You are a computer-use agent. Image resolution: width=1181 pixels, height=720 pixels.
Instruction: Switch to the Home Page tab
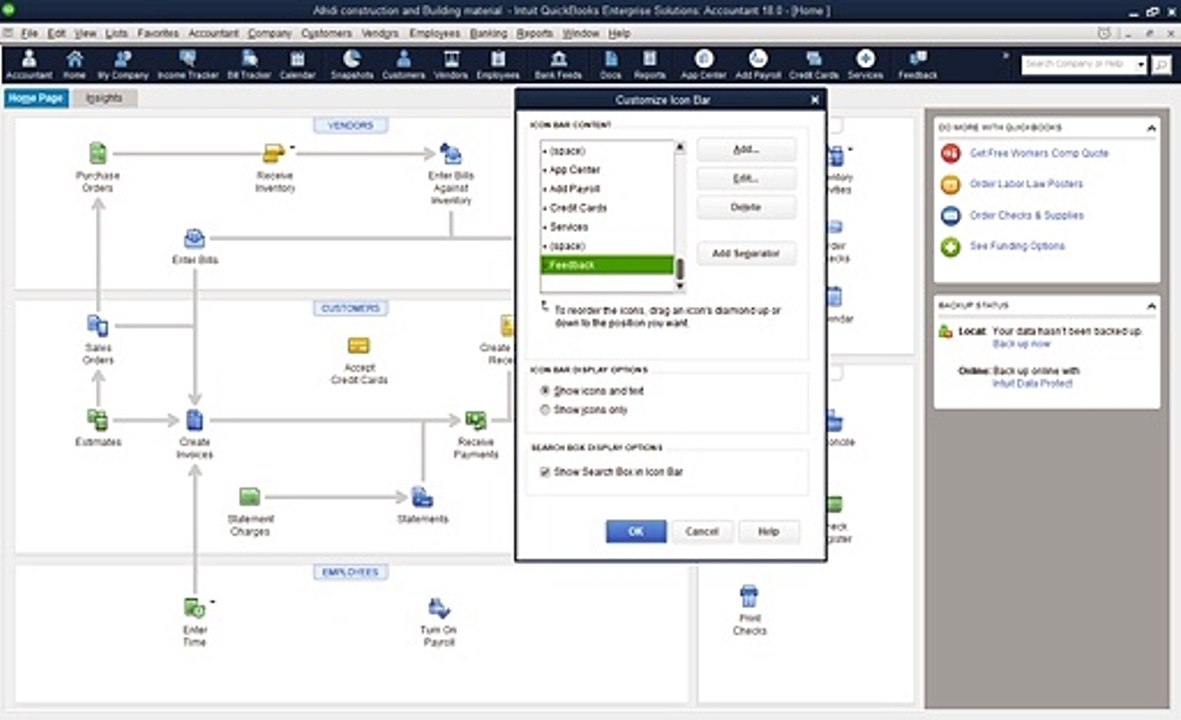click(x=36, y=98)
